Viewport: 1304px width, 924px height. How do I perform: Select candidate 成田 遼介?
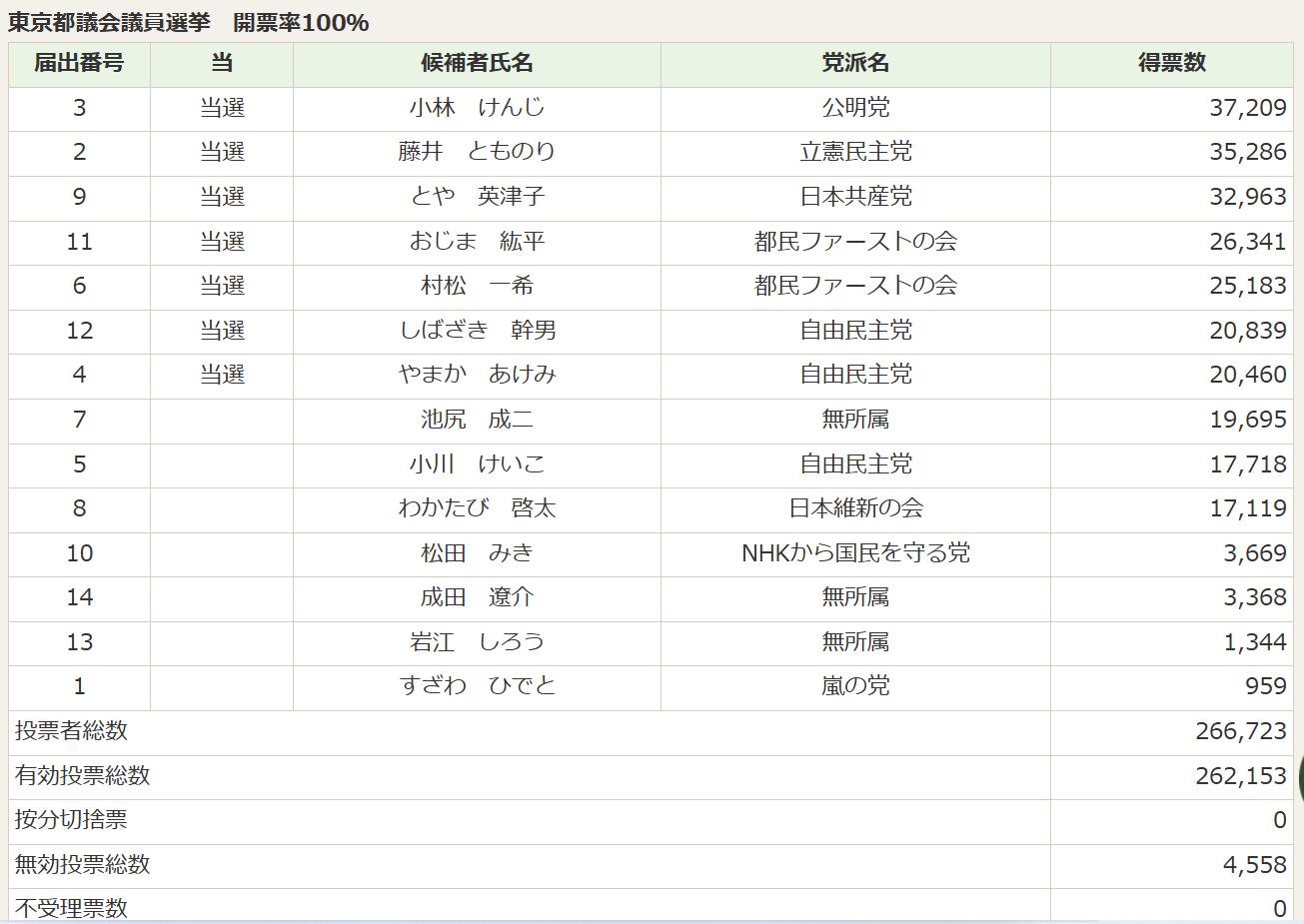click(x=477, y=597)
